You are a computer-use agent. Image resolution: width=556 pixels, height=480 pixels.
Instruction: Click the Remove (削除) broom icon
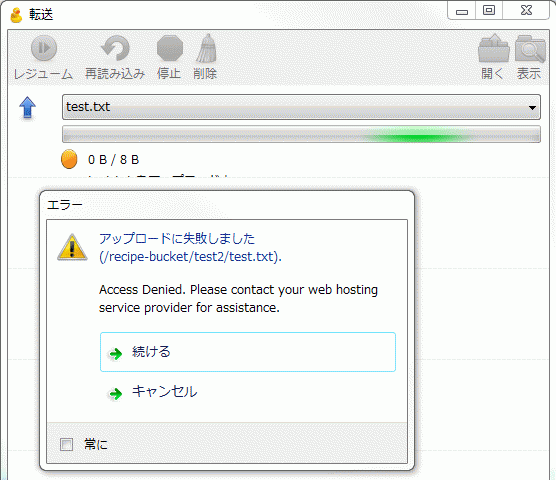pos(206,48)
